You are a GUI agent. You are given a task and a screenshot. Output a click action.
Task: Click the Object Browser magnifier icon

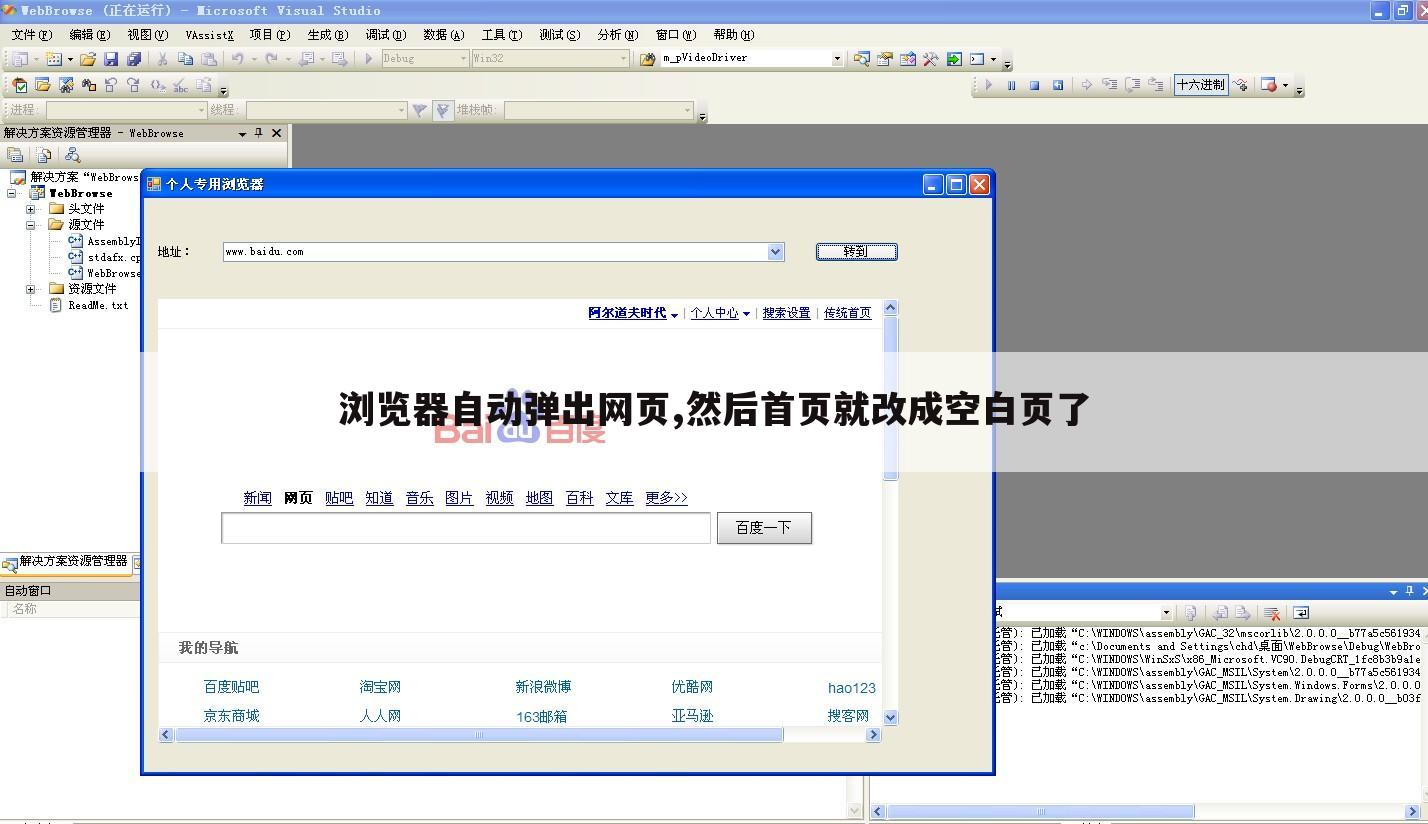pyautogui.click(x=861, y=59)
